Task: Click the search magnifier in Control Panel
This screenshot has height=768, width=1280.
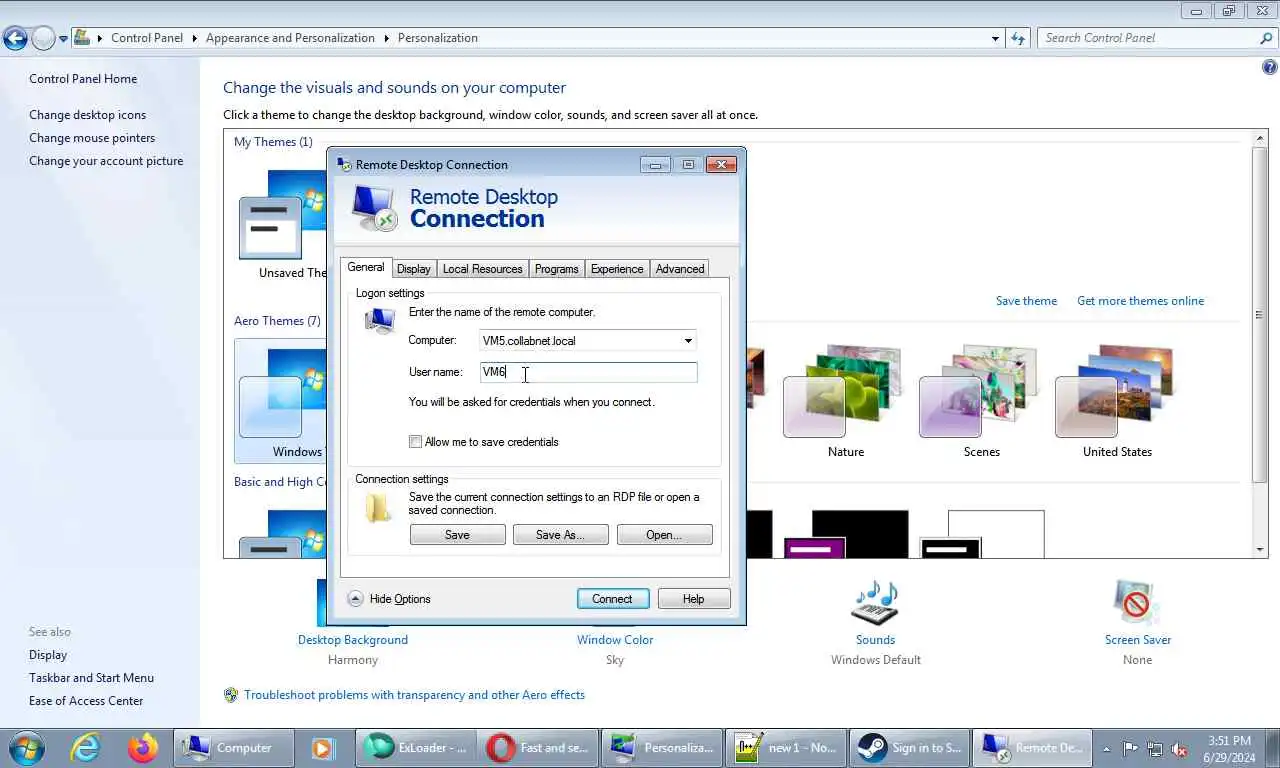Action: pyautogui.click(x=1266, y=38)
